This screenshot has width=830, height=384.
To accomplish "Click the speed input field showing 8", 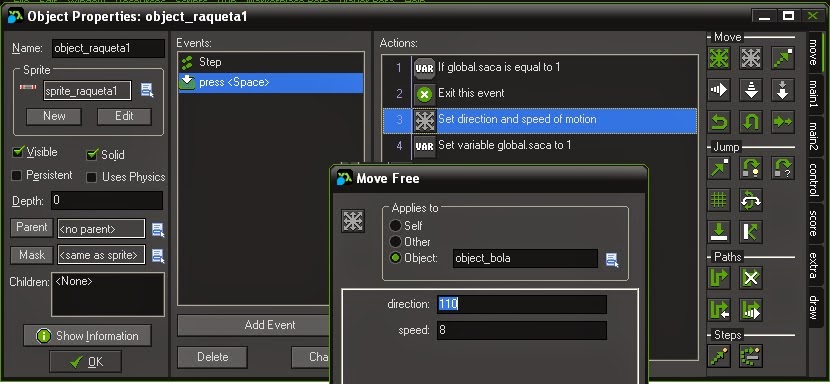I will point(521,331).
